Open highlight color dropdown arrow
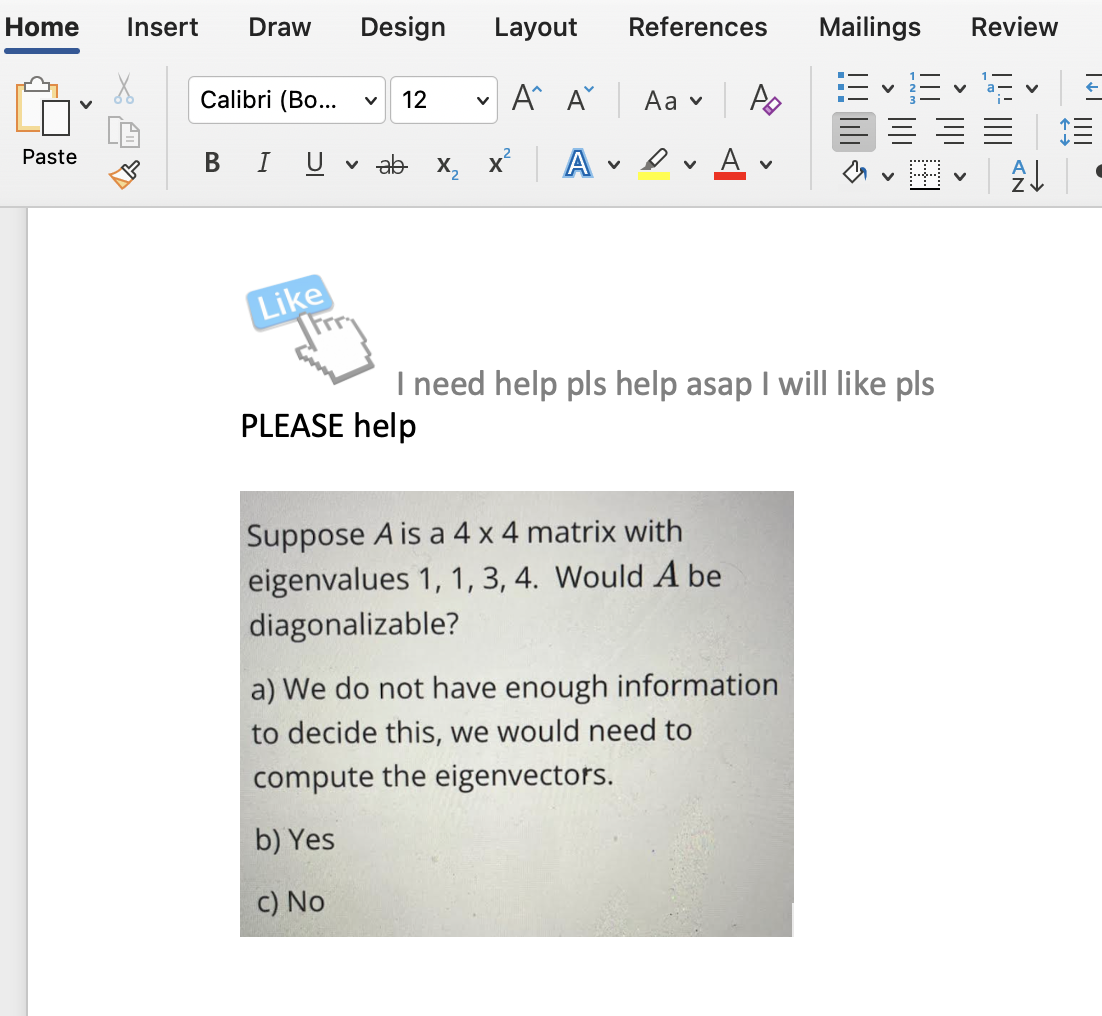 [x=690, y=165]
